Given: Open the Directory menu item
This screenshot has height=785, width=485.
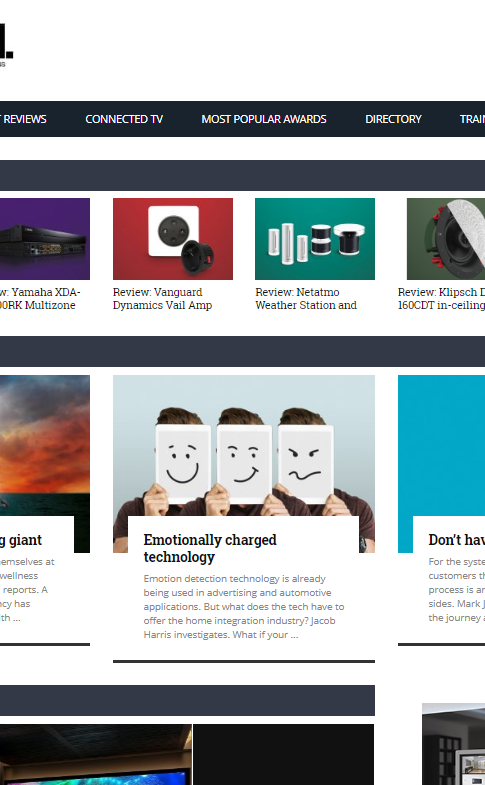Looking at the screenshot, I should pos(393,119).
